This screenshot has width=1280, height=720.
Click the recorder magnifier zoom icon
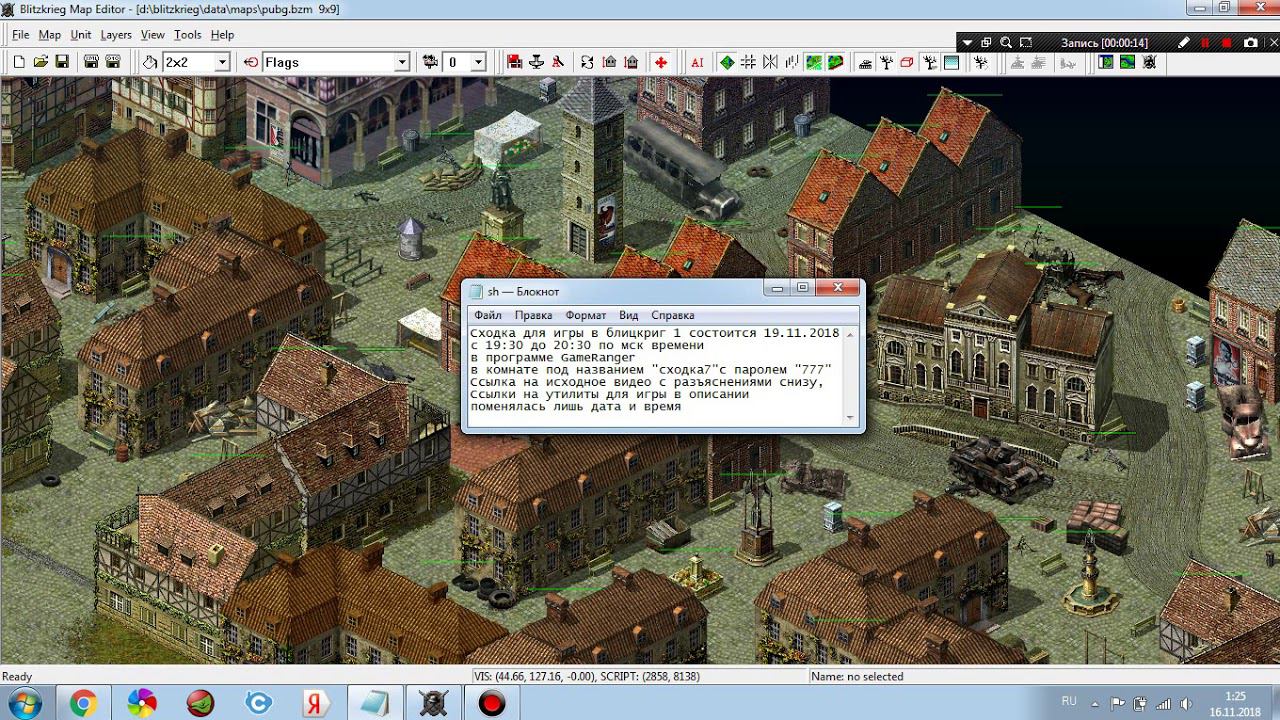(1006, 43)
